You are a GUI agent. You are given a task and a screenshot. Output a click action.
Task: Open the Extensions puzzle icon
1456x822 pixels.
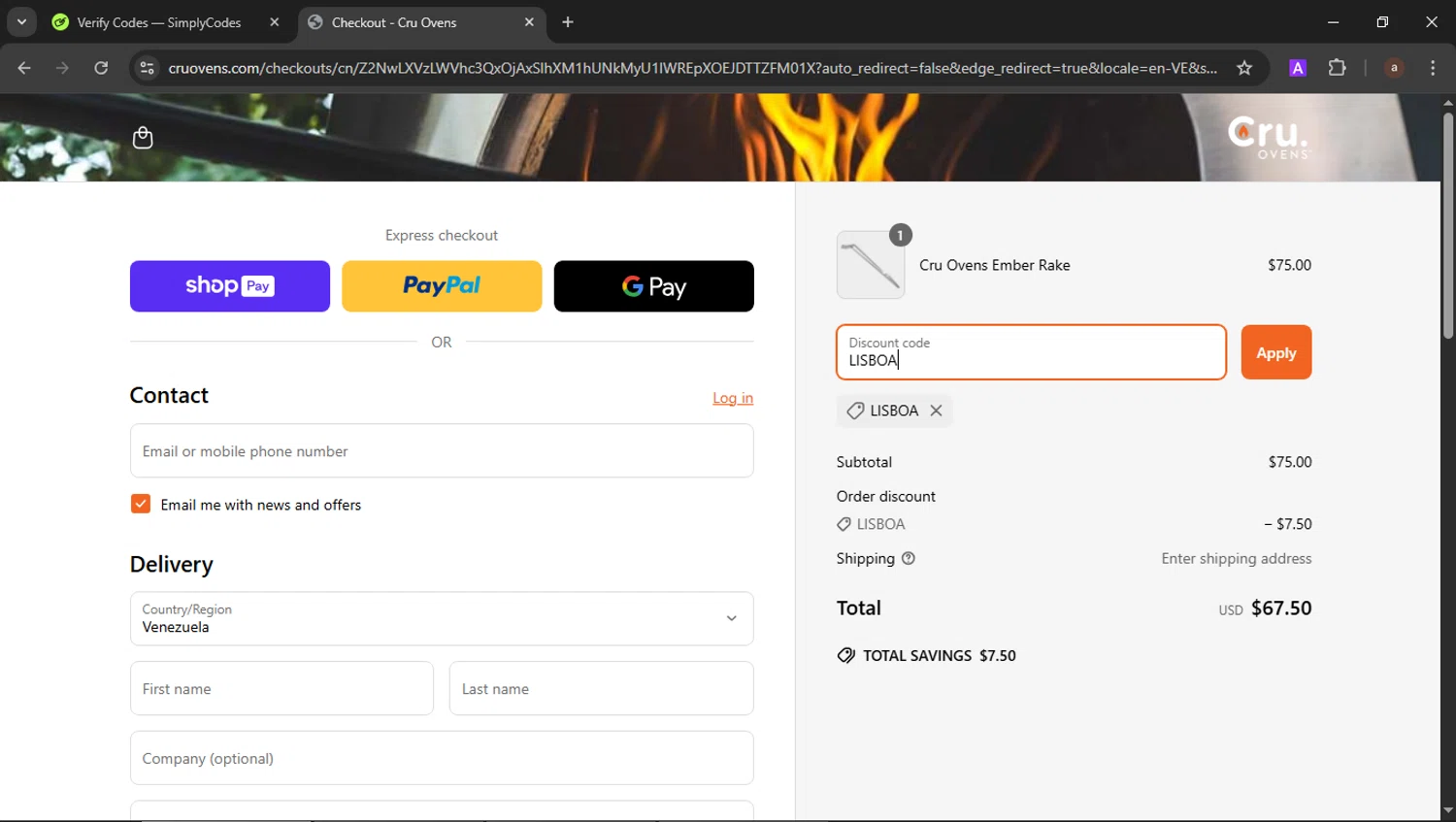pos(1338,68)
